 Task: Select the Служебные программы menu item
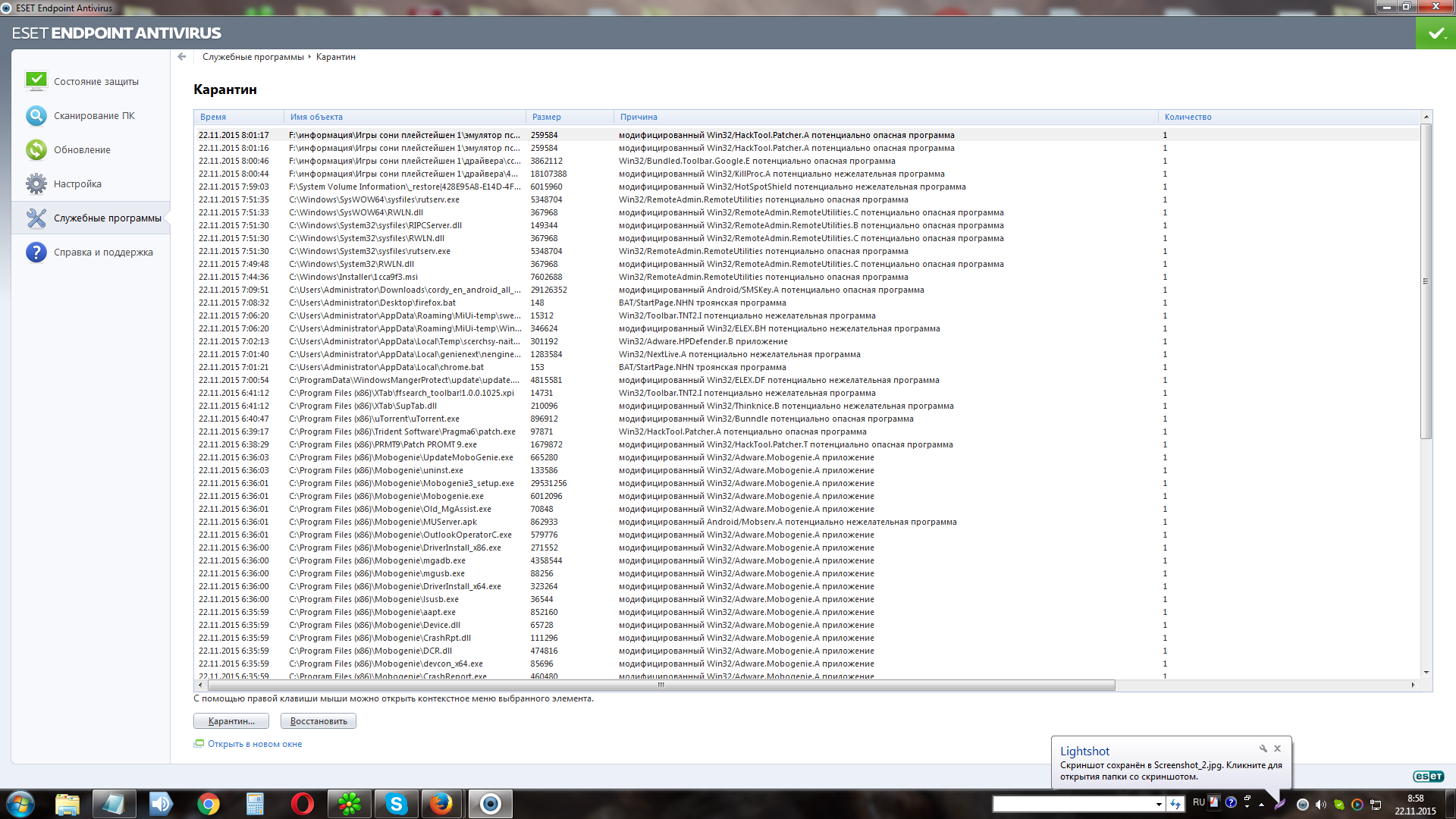108,218
